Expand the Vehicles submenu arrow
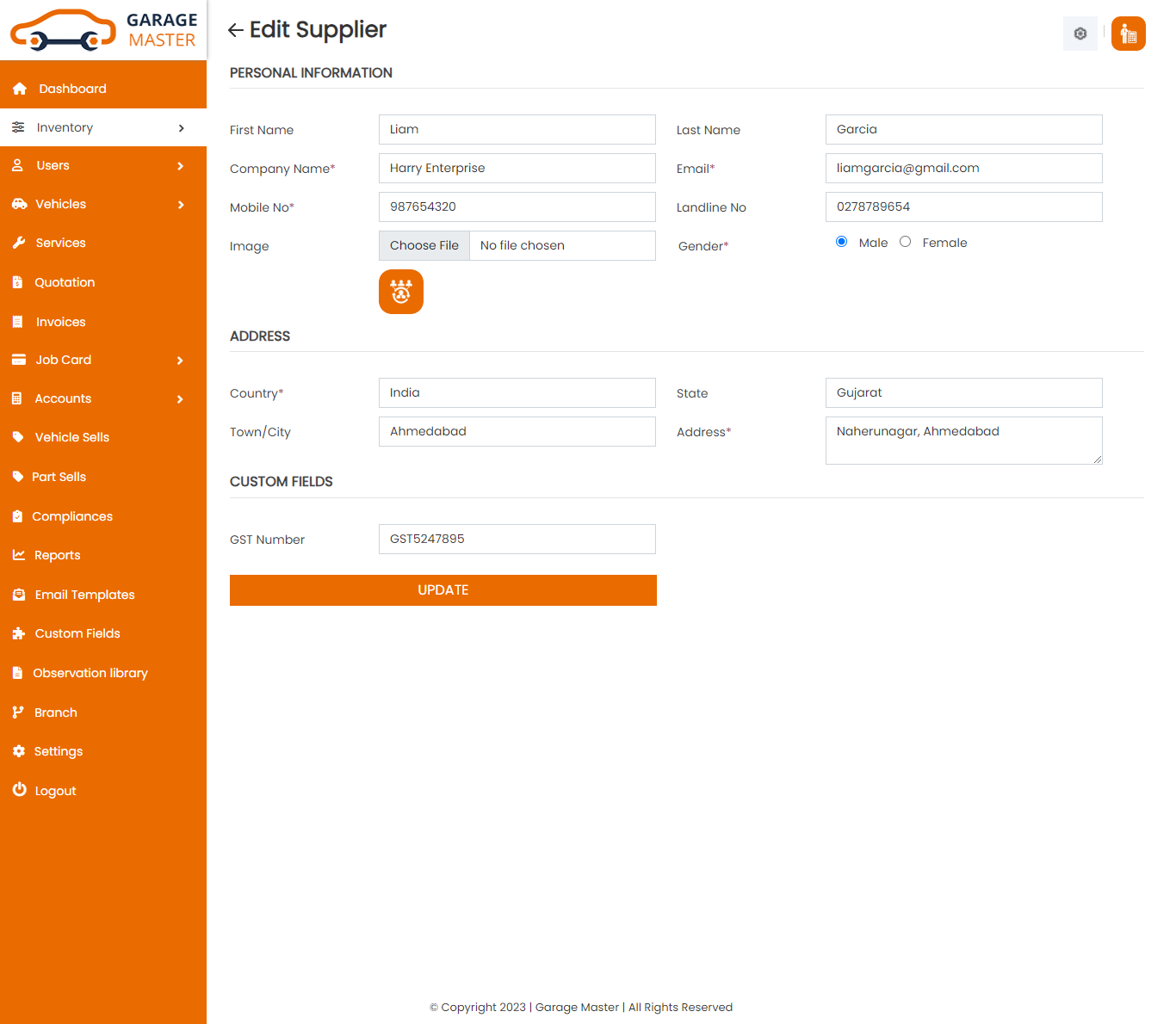 click(x=181, y=205)
